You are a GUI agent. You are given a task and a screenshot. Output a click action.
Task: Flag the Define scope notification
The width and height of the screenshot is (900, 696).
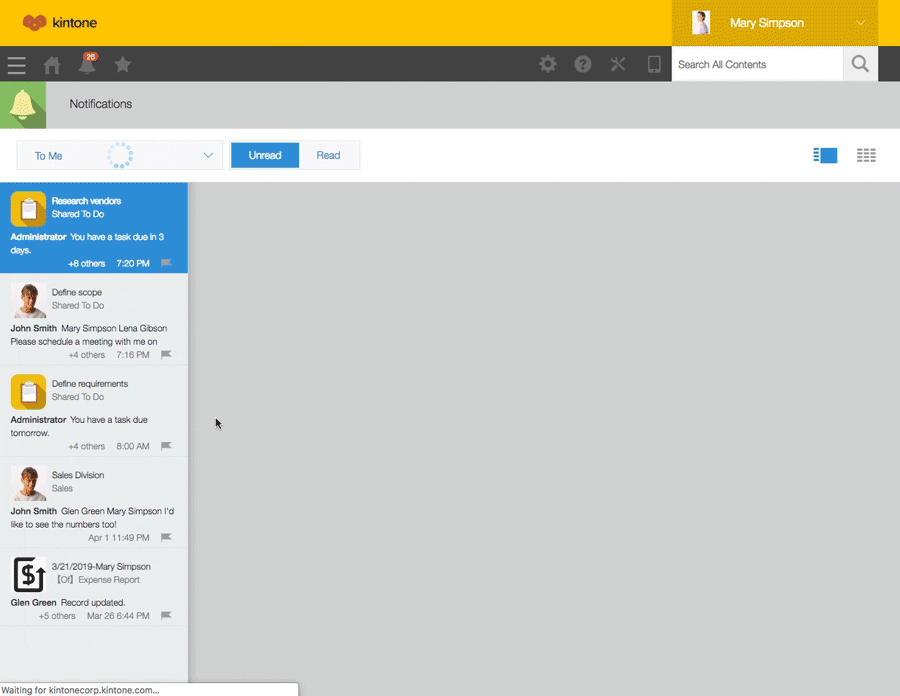[166, 355]
